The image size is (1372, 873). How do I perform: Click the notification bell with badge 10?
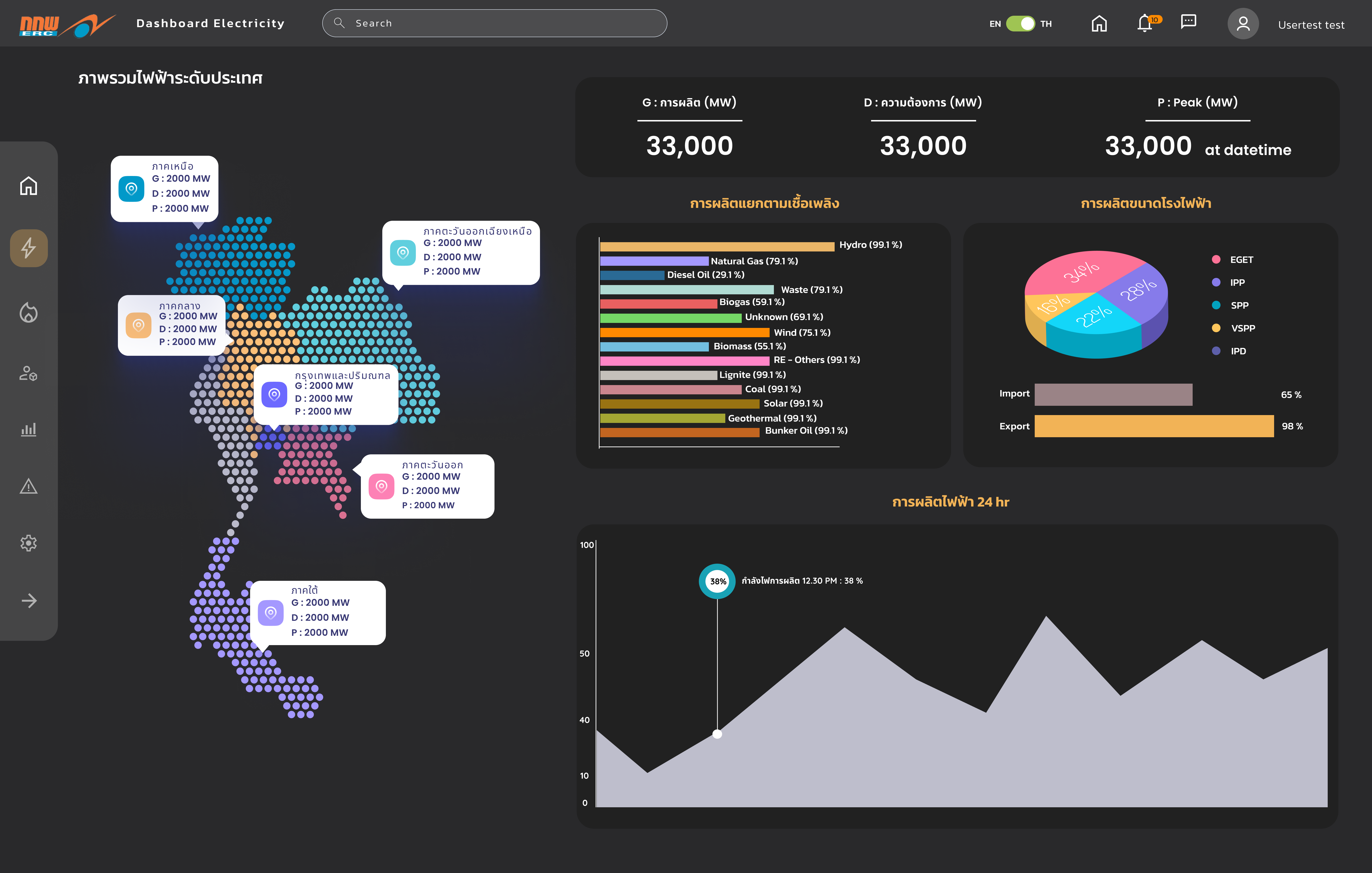pyautogui.click(x=1145, y=23)
